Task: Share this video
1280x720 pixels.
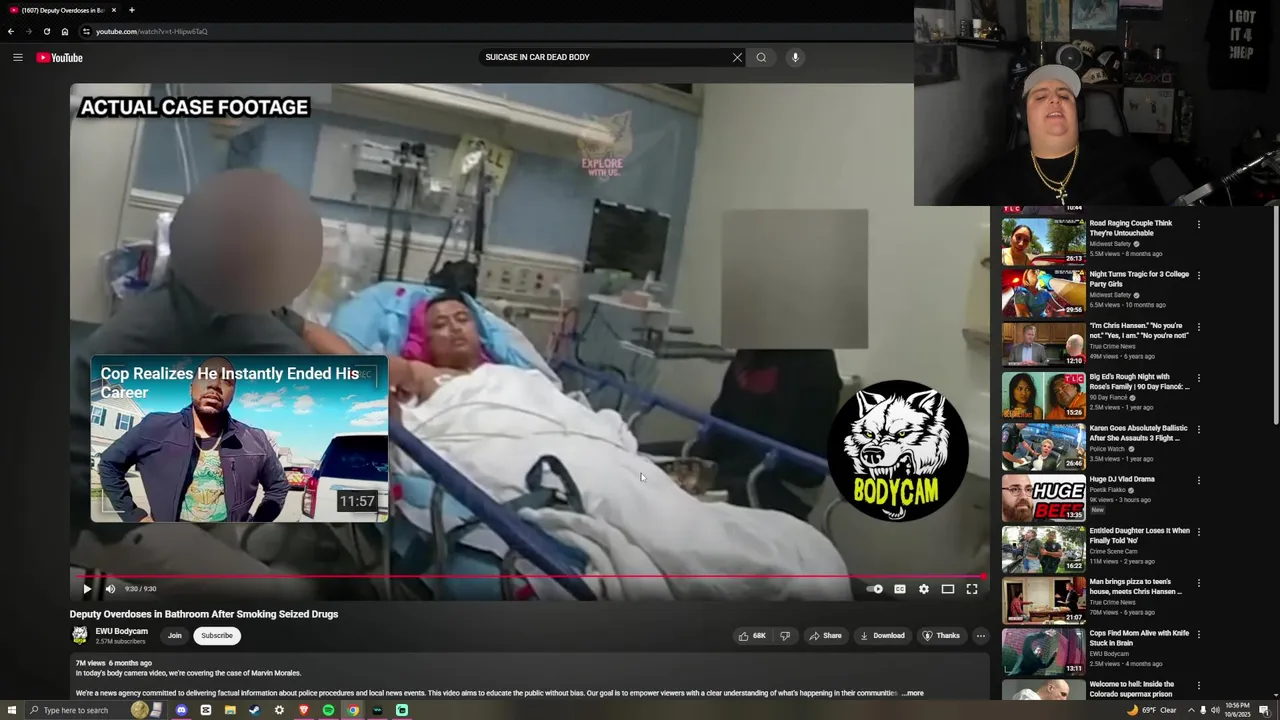Action: point(825,636)
